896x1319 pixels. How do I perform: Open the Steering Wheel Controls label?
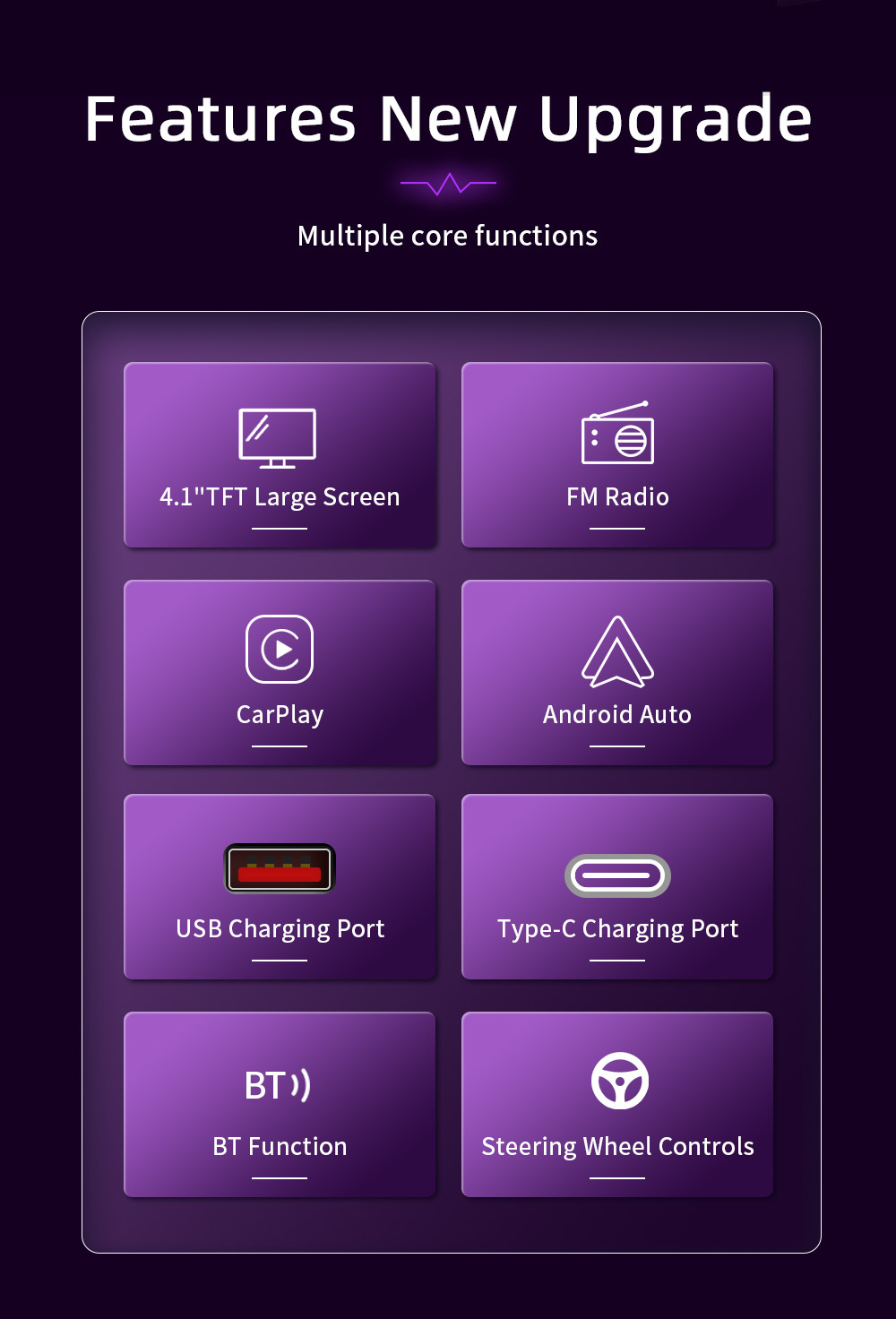click(618, 1147)
